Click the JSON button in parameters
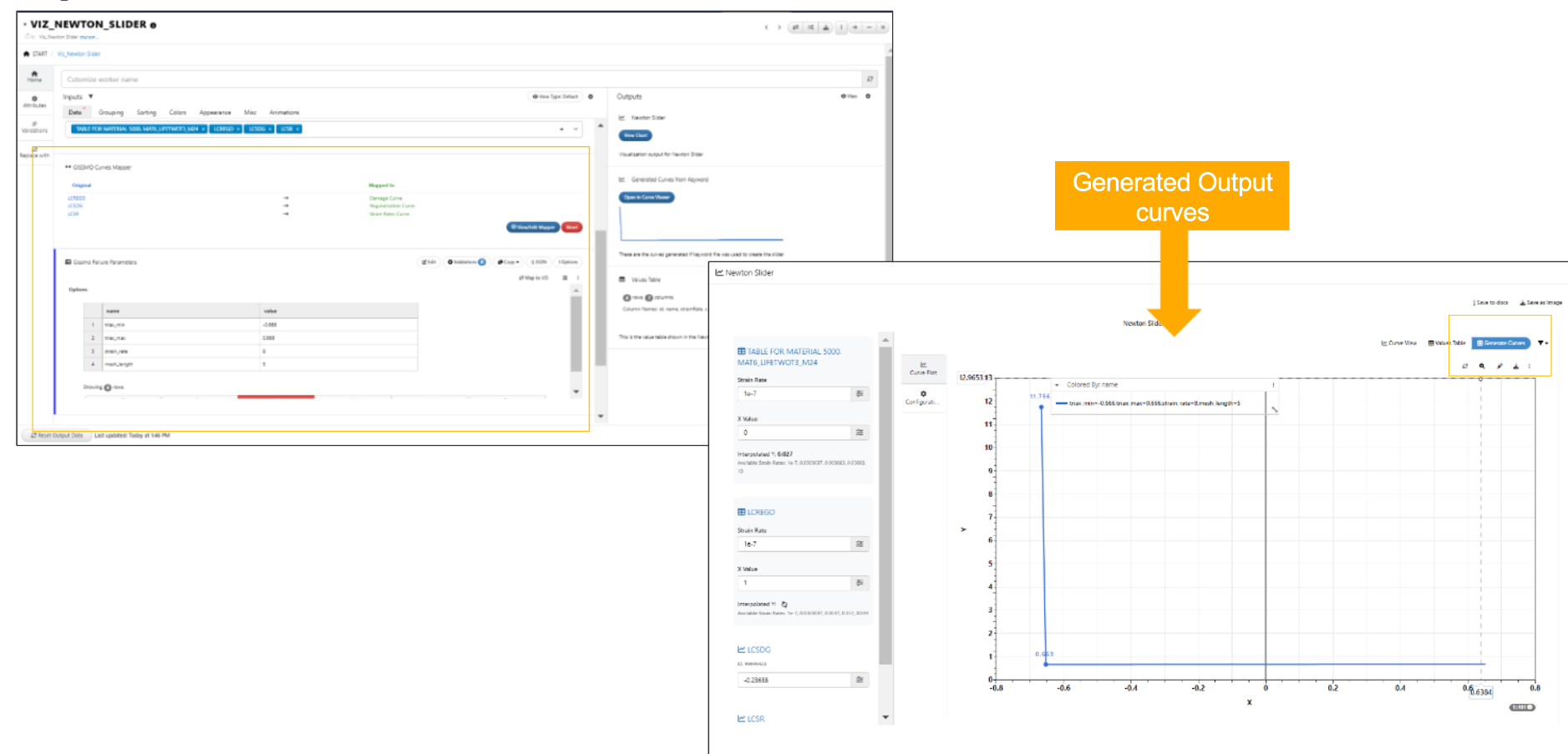This screenshot has width=1568, height=754. click(x=539, y=262)
